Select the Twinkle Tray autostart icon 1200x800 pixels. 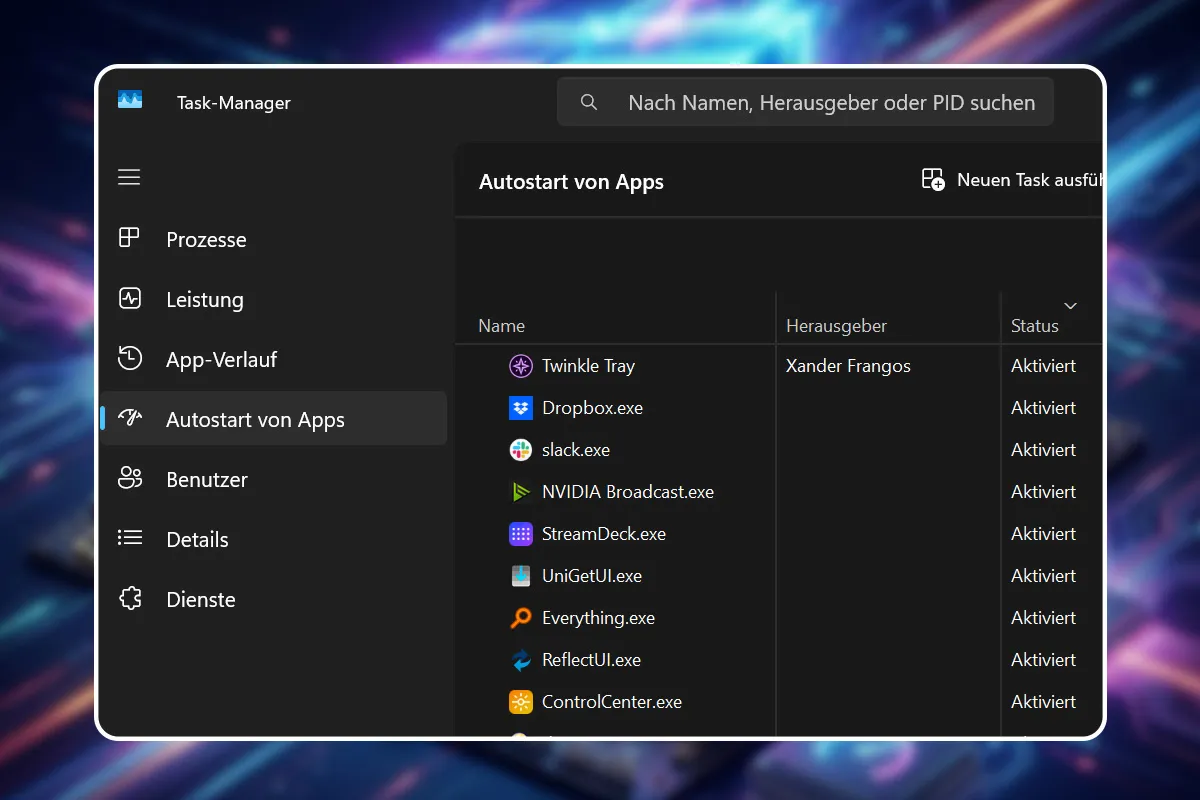click(x=520, y=366)
